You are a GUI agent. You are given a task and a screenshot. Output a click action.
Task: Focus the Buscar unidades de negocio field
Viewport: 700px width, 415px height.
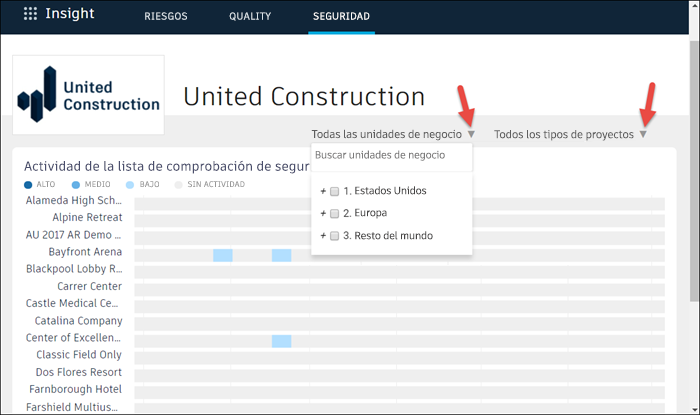[x=392, y=155]
